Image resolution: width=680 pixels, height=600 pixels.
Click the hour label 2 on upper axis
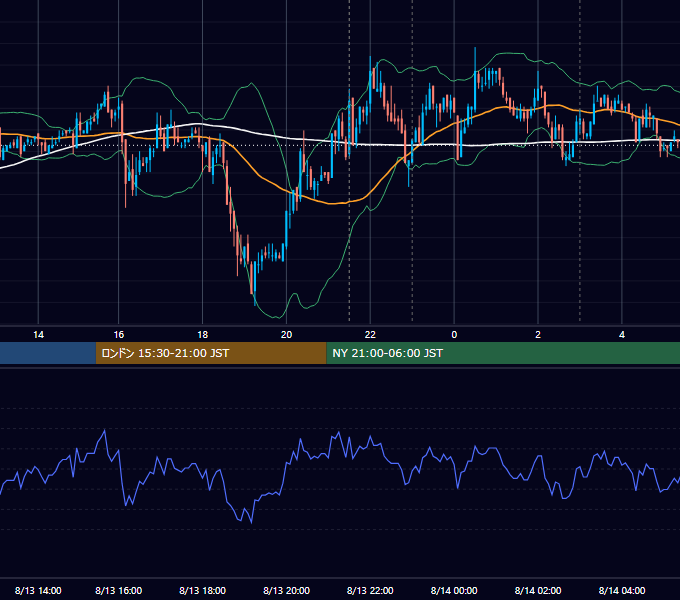click(538, 335)
